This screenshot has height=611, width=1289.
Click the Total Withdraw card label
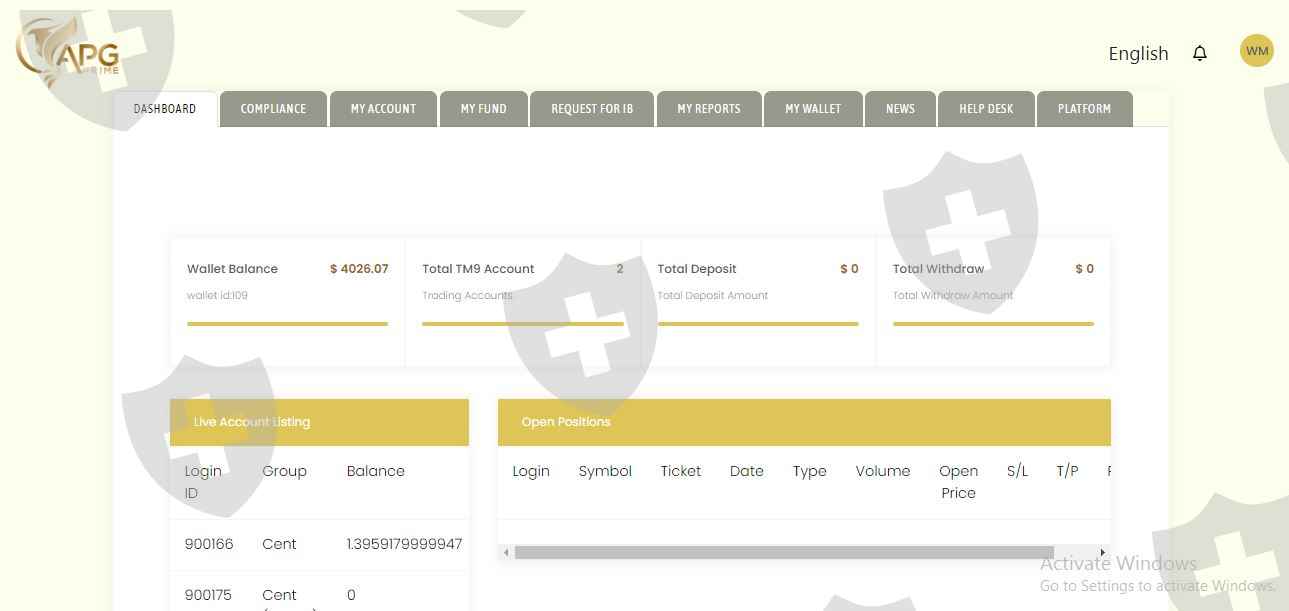click(x=938, y=269)
